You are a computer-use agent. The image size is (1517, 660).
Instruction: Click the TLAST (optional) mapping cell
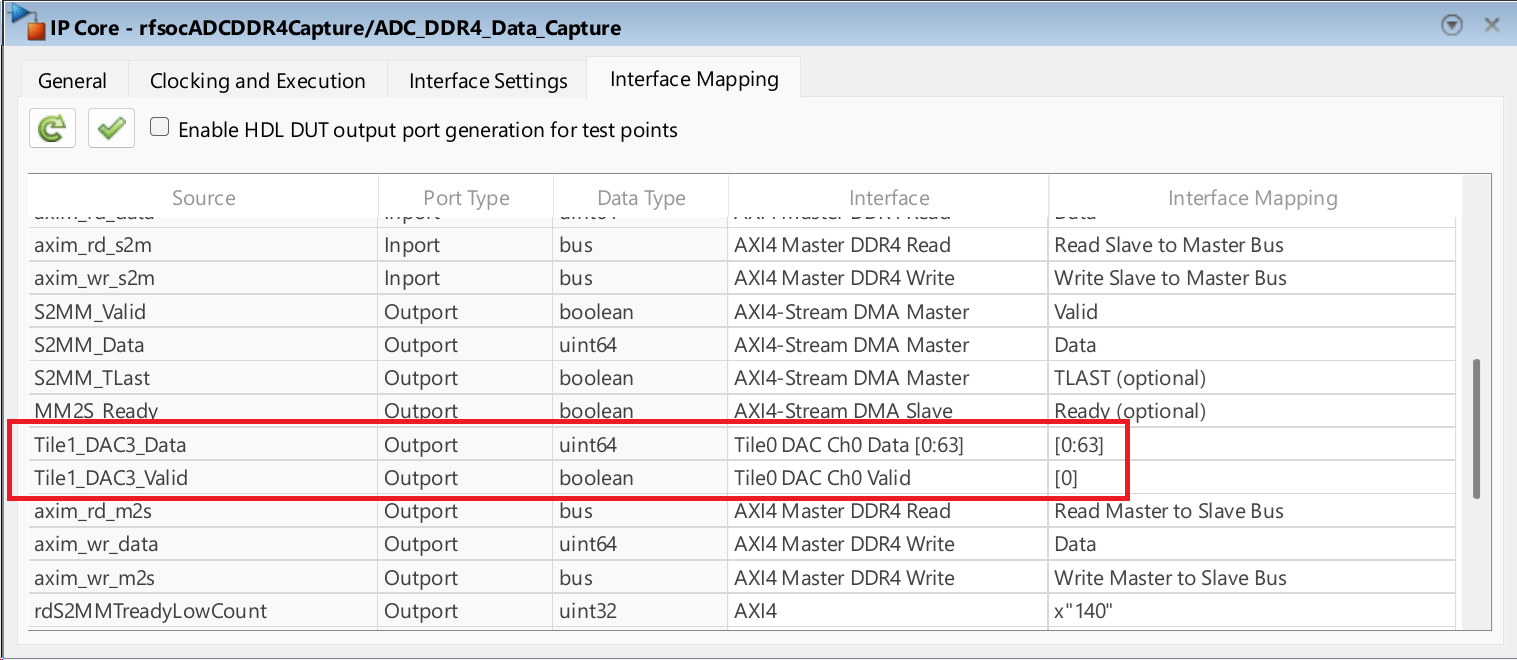click(x=1250, y=378)
